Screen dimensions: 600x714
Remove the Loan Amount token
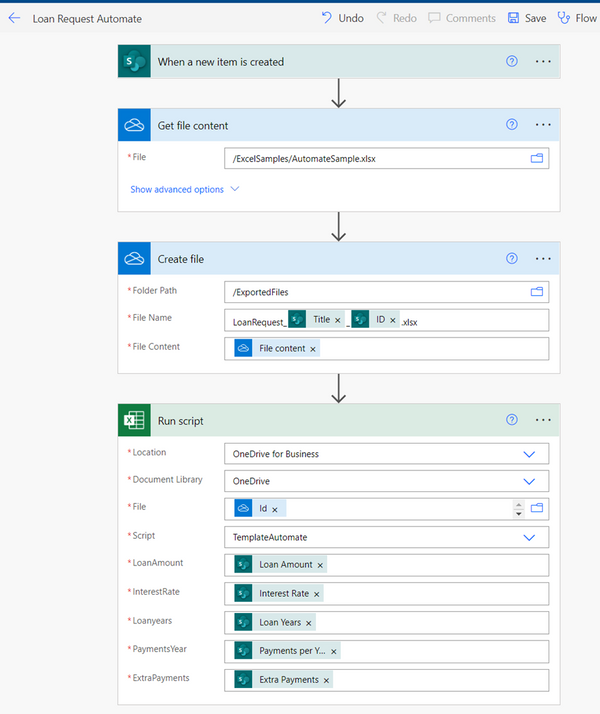click(x=320, y=566)
